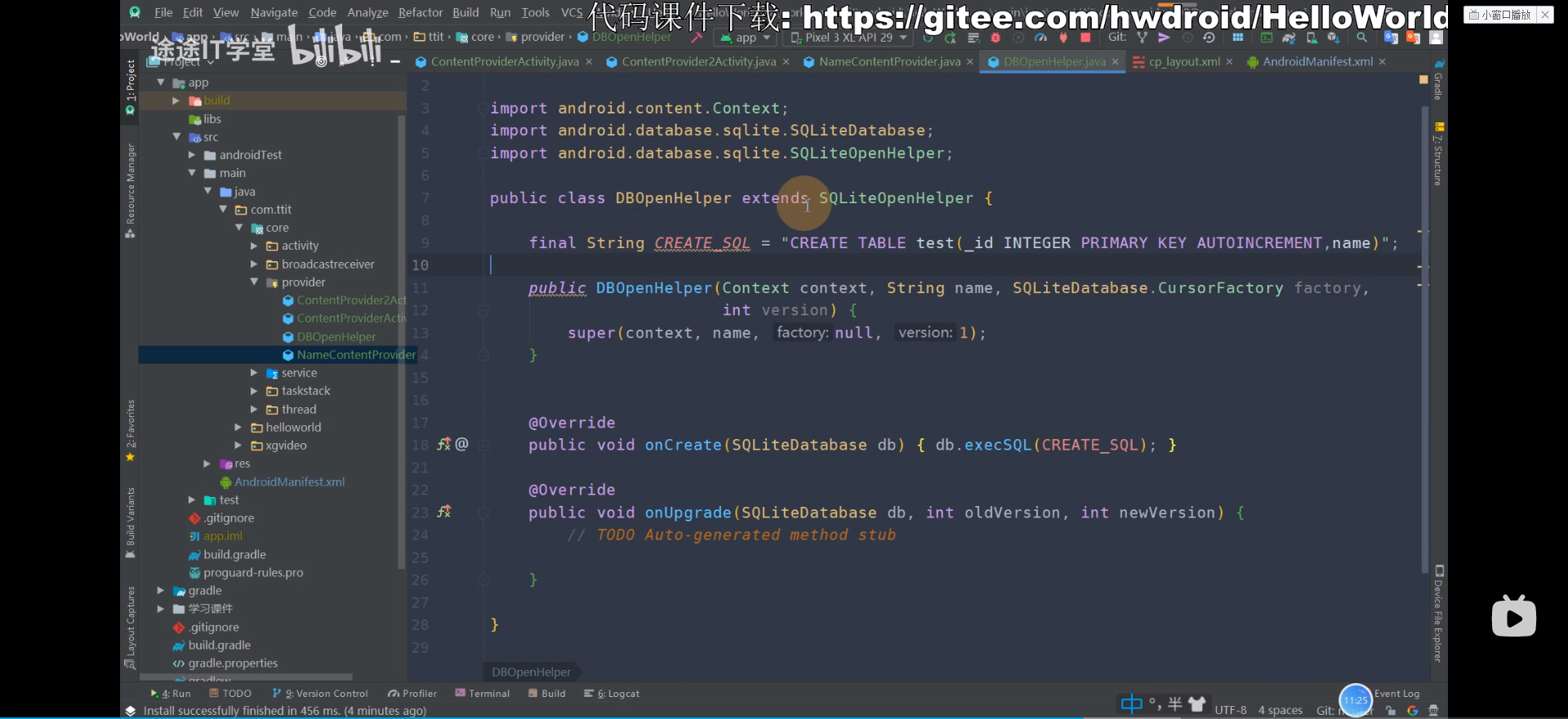Open the Run tool window

[x=171, y=694]
